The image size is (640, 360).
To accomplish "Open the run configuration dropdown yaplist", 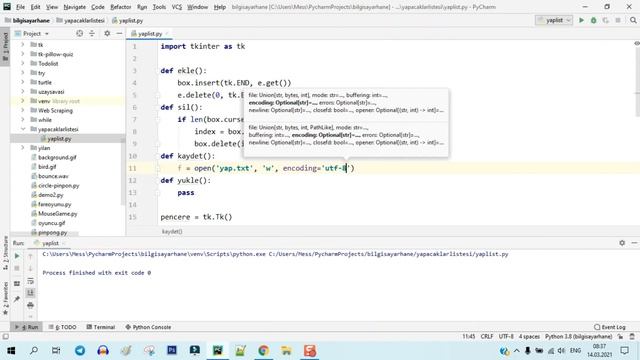I will tap(554, 20).
